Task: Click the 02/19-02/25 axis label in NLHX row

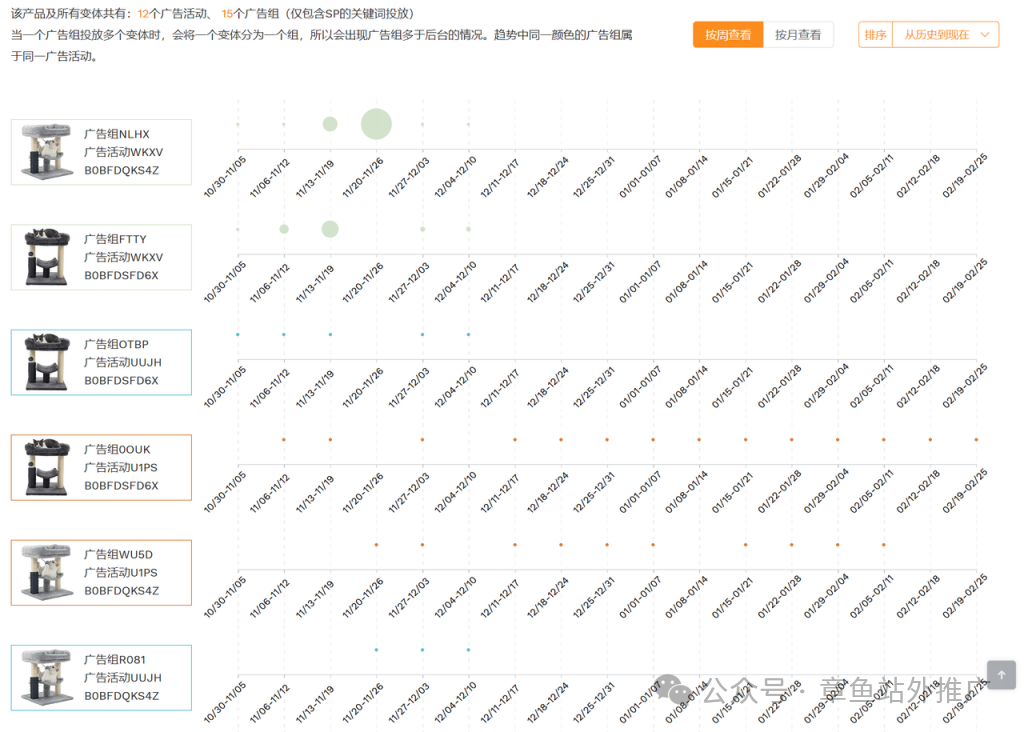Action: click(x=964, y=176)
